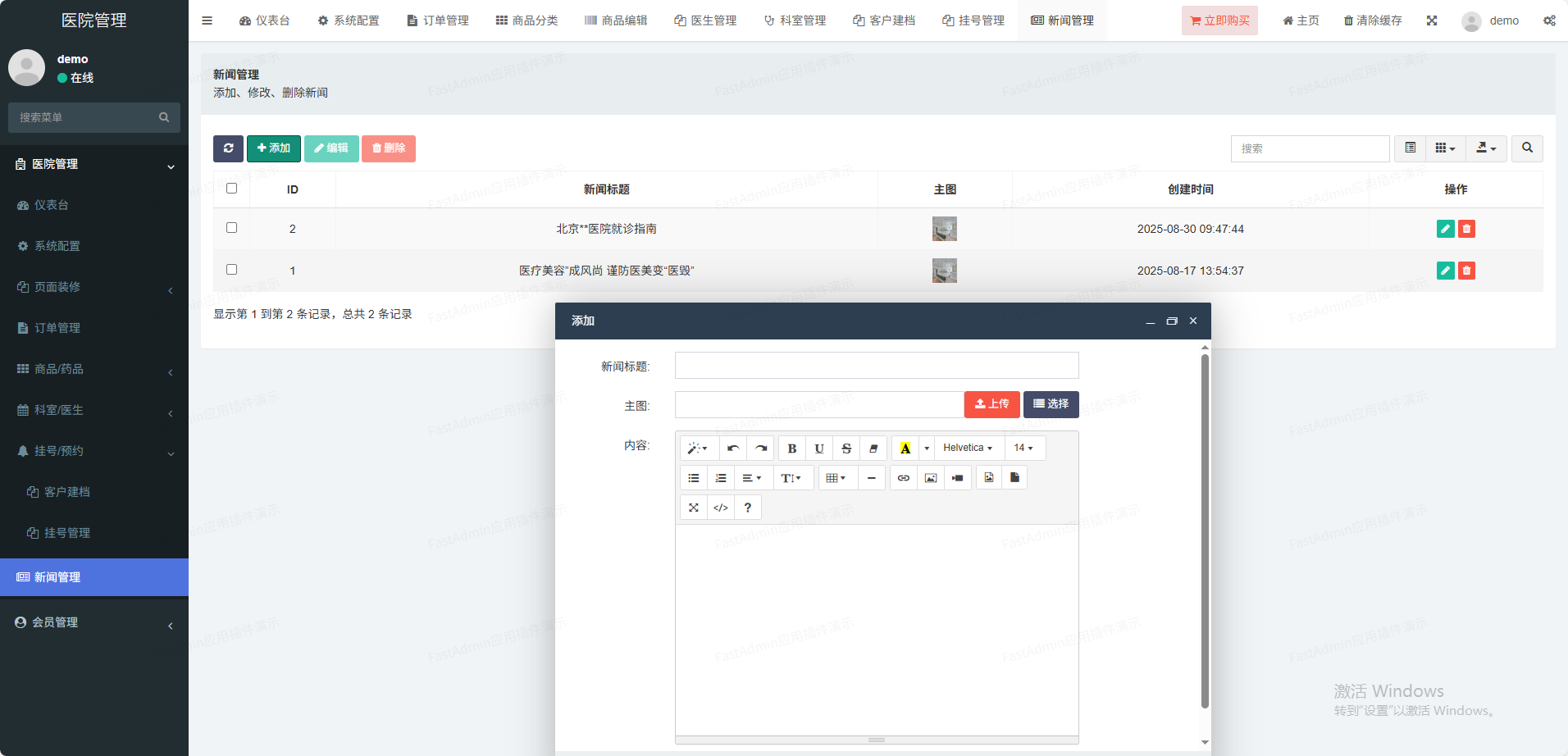
Task: Click the unordered list icon
Action: pyautogui.click(x=694, y=478)
